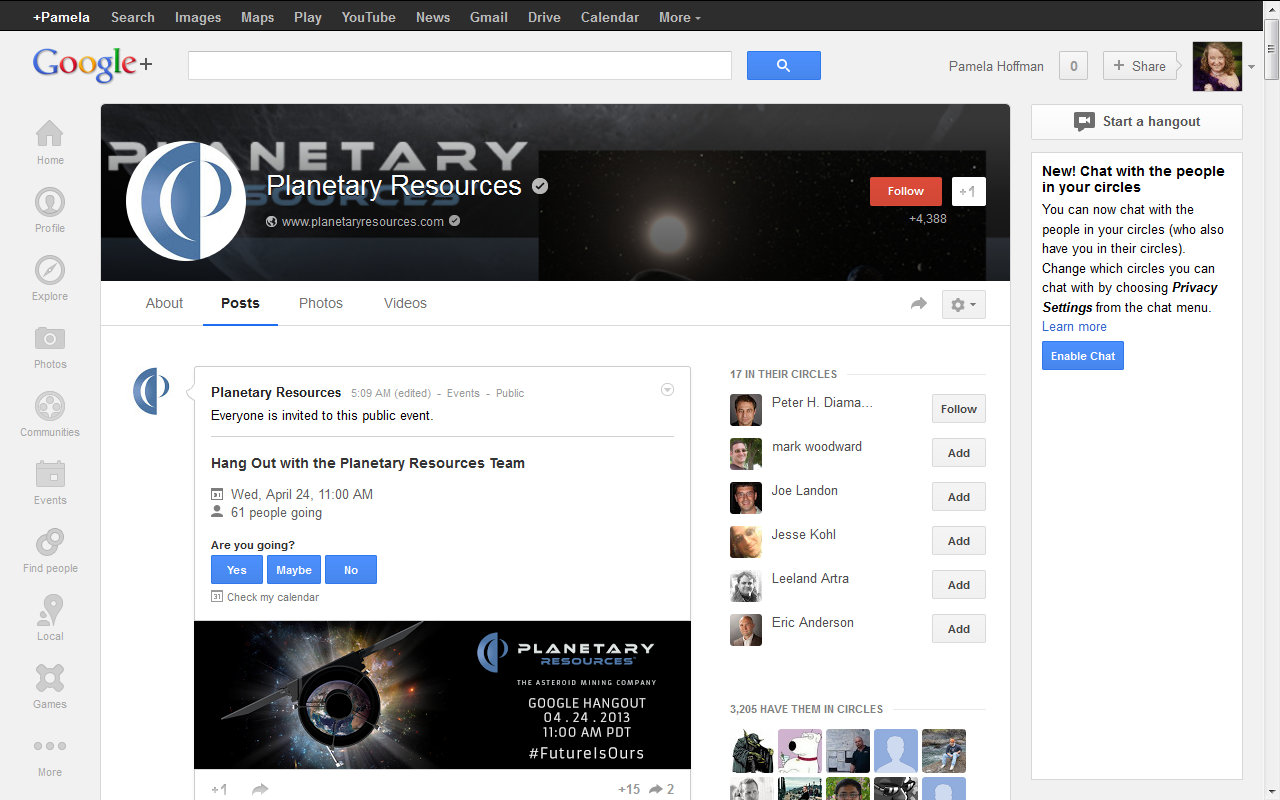
Task: Click the blue search magnifier button
Action: tap(784, 66)
